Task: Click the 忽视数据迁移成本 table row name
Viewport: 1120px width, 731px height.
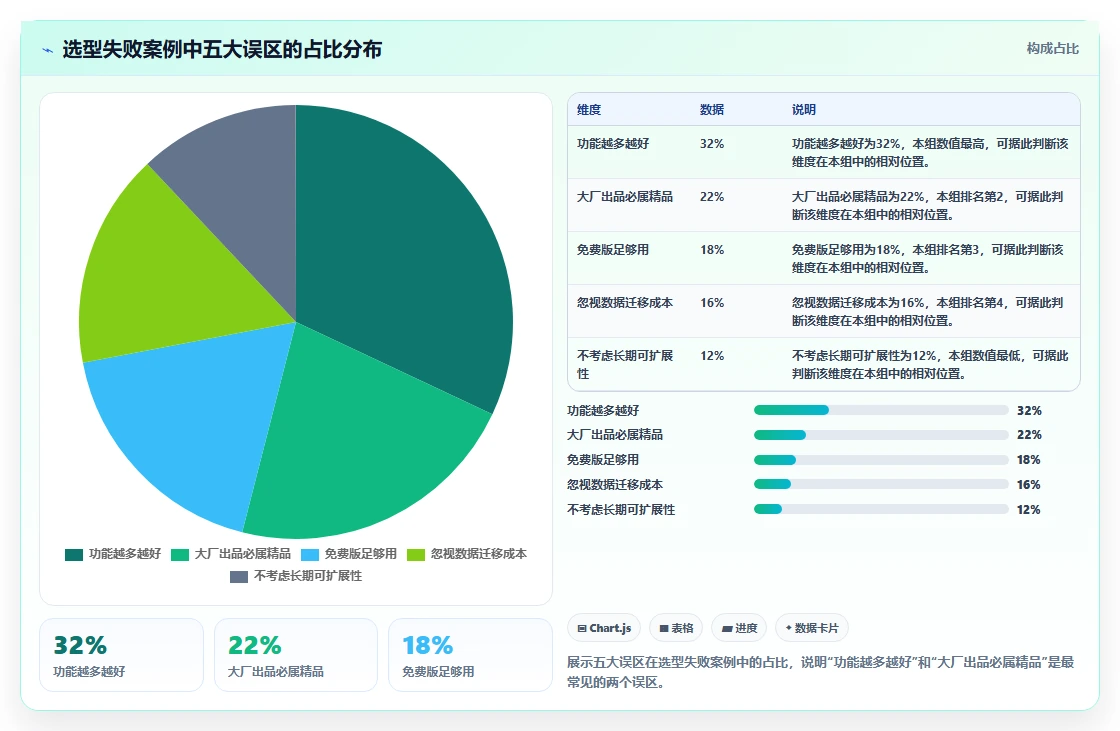Action: click(625, 302)
